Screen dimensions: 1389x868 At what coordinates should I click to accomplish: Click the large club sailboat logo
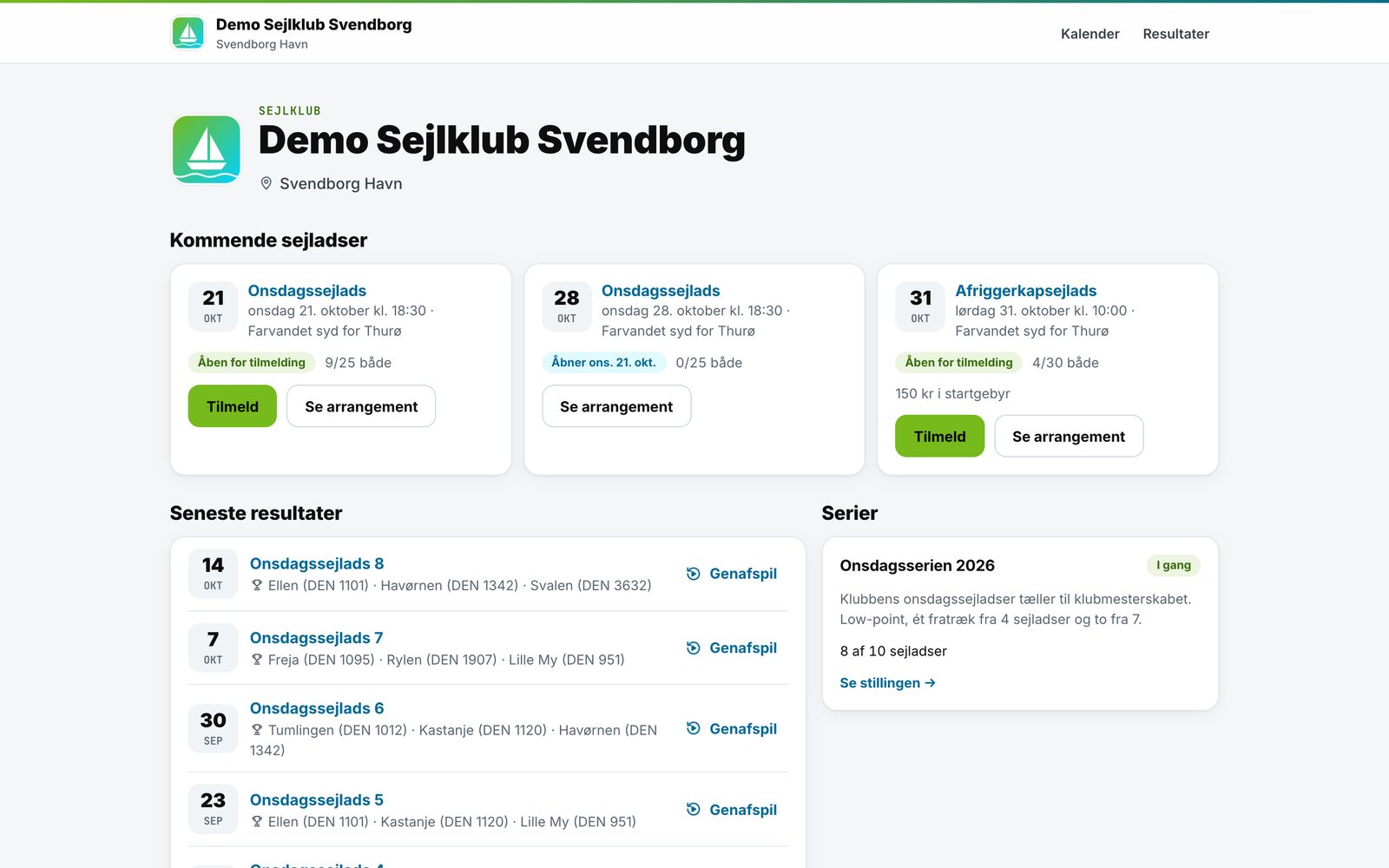(x=207, y=149)
